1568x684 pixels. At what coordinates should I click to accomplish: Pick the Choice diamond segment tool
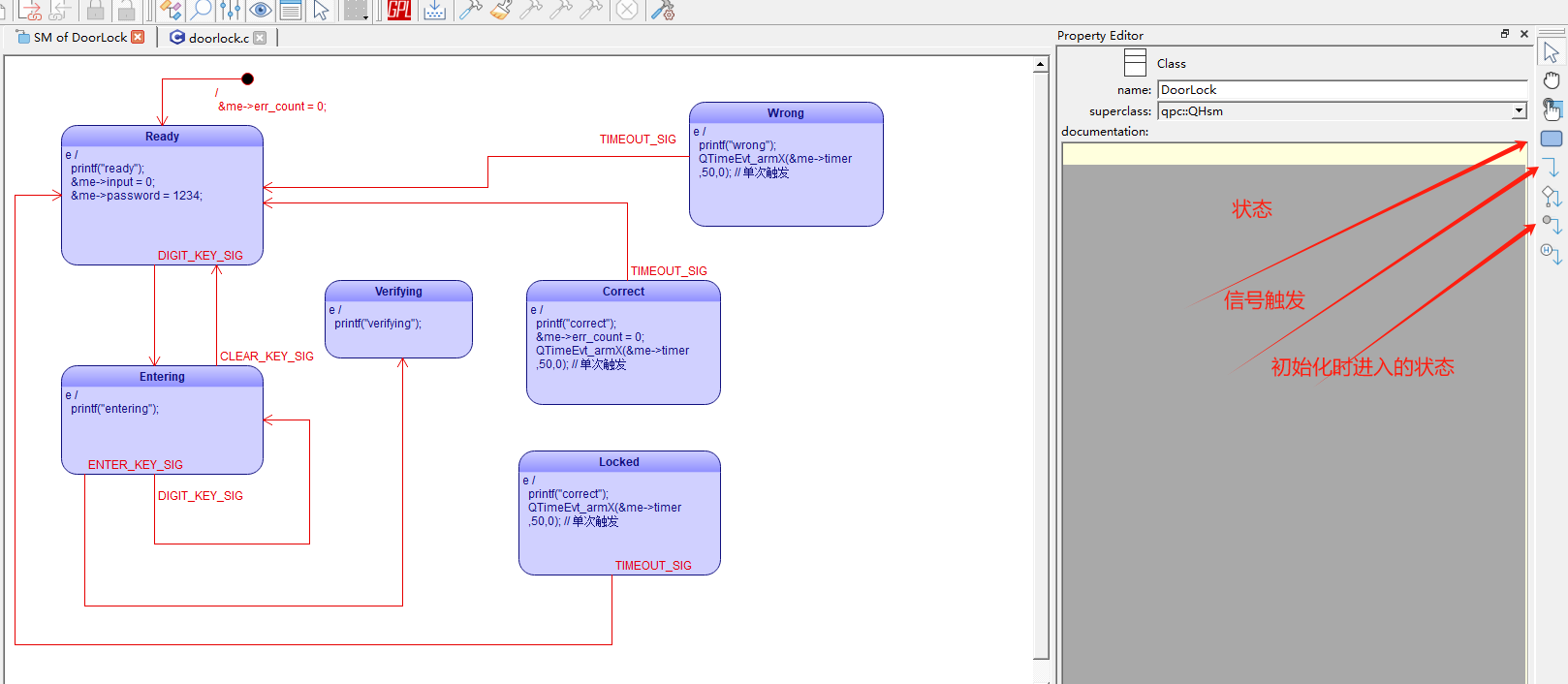tap(1552, 197)
